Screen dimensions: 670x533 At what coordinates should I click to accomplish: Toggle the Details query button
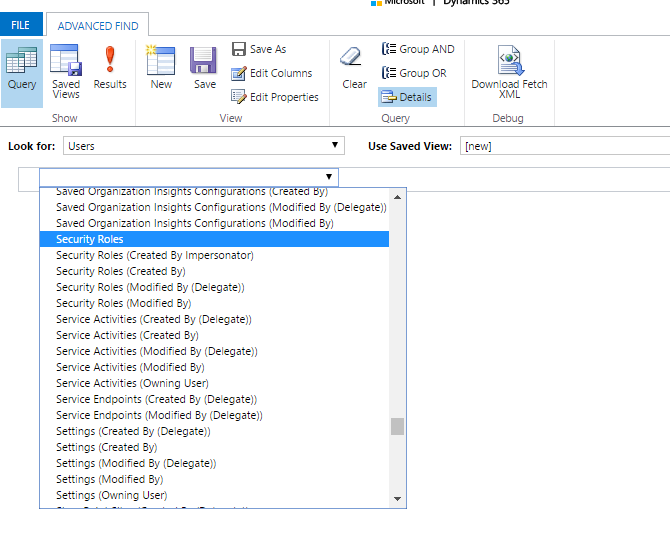coord(407,97)
